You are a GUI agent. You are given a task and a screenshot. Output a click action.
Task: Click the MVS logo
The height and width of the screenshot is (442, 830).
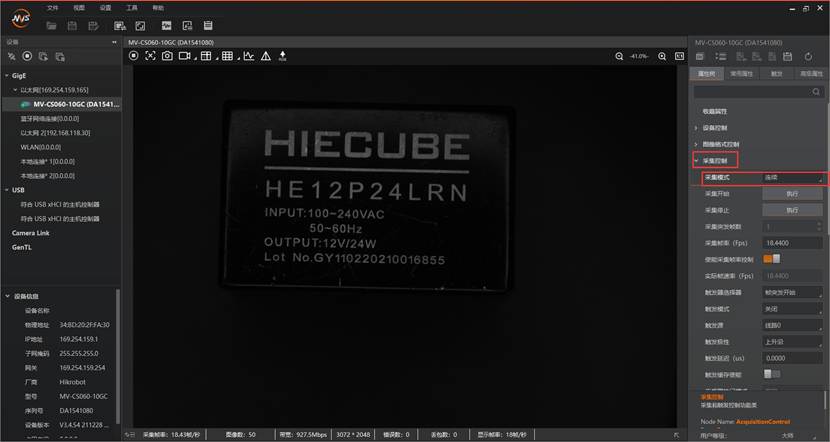[x=21, y=19]
